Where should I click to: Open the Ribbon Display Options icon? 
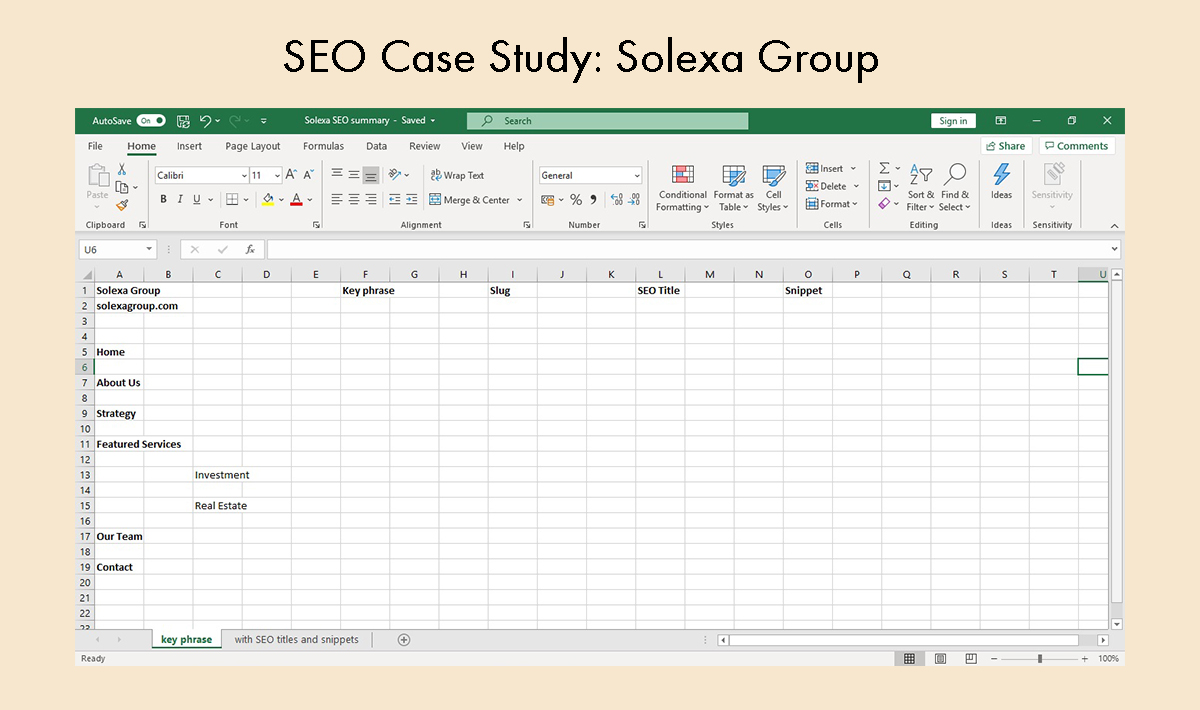tap(1001, 121)
